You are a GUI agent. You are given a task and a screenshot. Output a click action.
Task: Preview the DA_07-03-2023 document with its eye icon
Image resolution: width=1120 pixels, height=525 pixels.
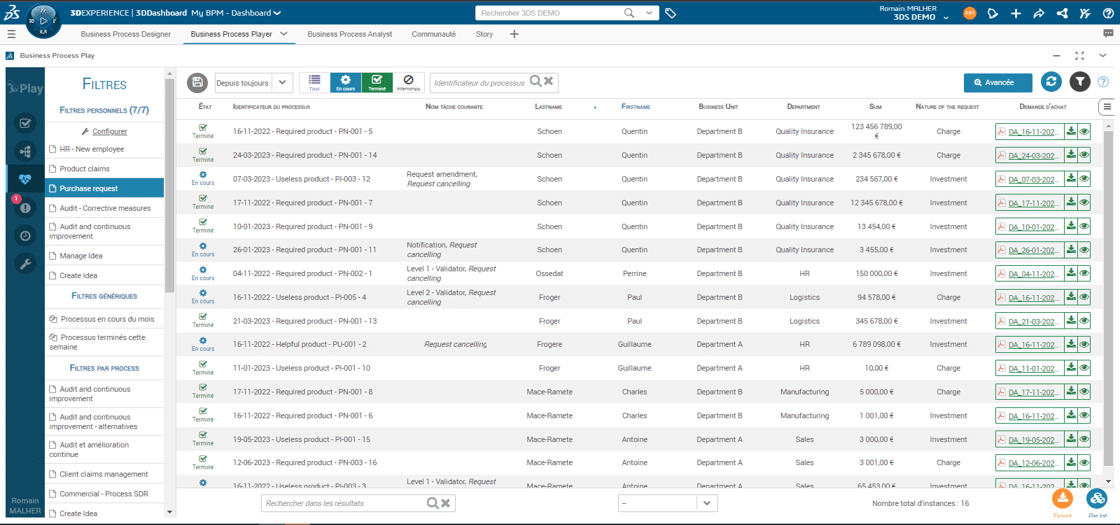(1084, 179)
